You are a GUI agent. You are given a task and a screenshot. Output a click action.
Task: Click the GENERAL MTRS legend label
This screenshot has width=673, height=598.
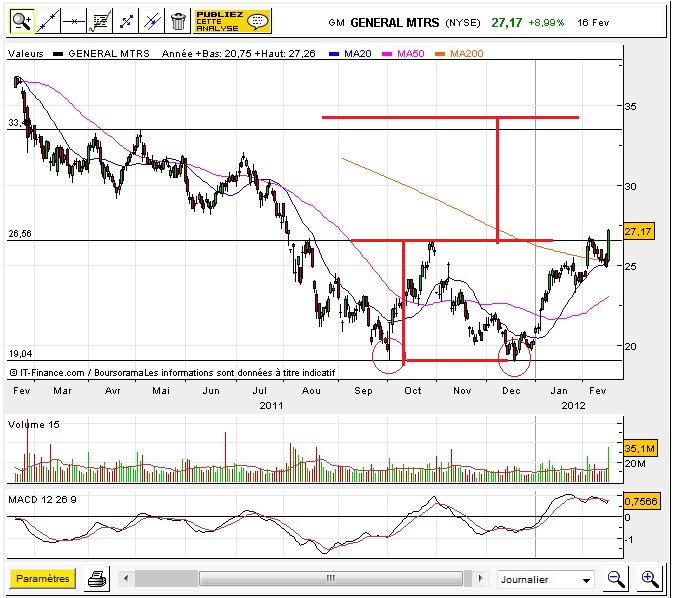click(109, 54)
